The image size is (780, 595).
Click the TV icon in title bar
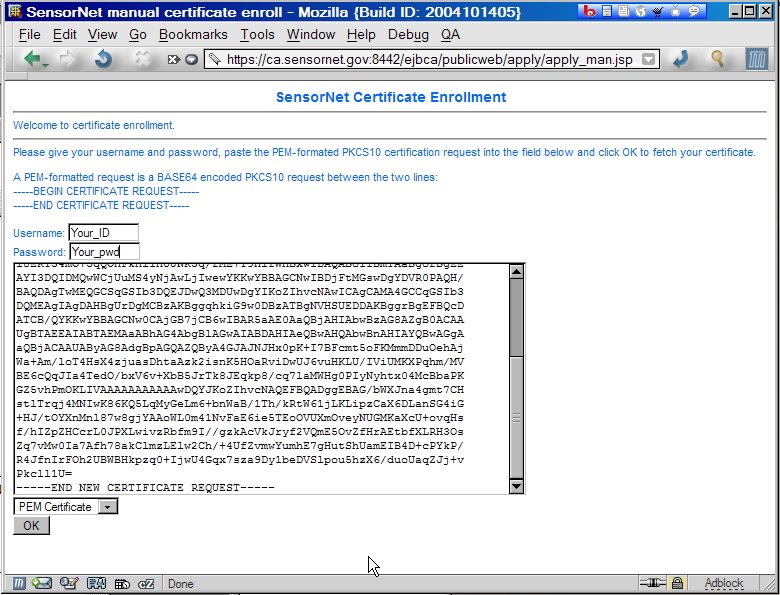(x=675, y=11)
